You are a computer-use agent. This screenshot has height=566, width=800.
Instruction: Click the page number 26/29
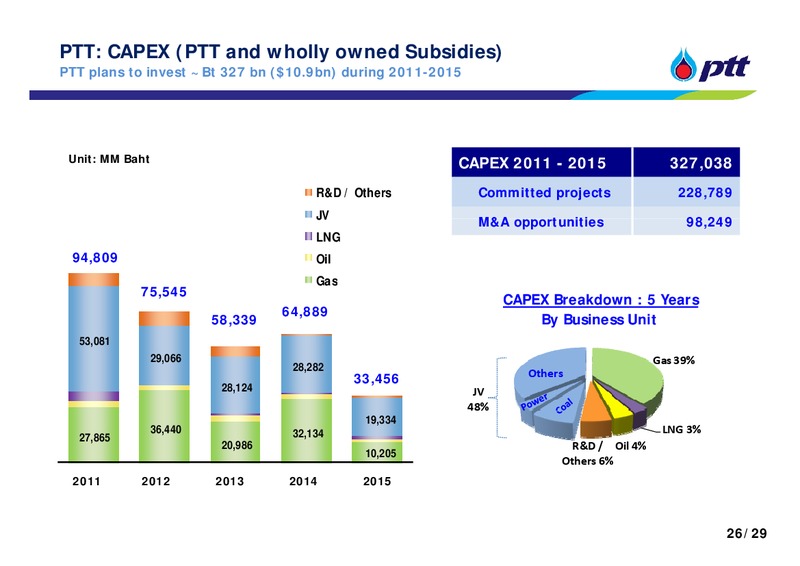coord(746,533)
